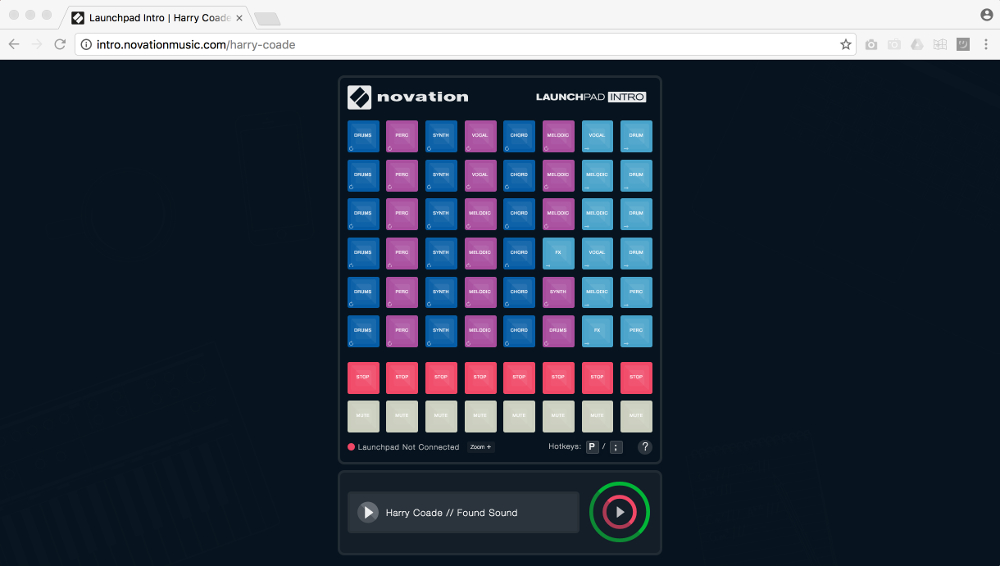Trigger the top-row blue DRUMS pad
This screenshot has width=1000, height=566.
(363, 136)
